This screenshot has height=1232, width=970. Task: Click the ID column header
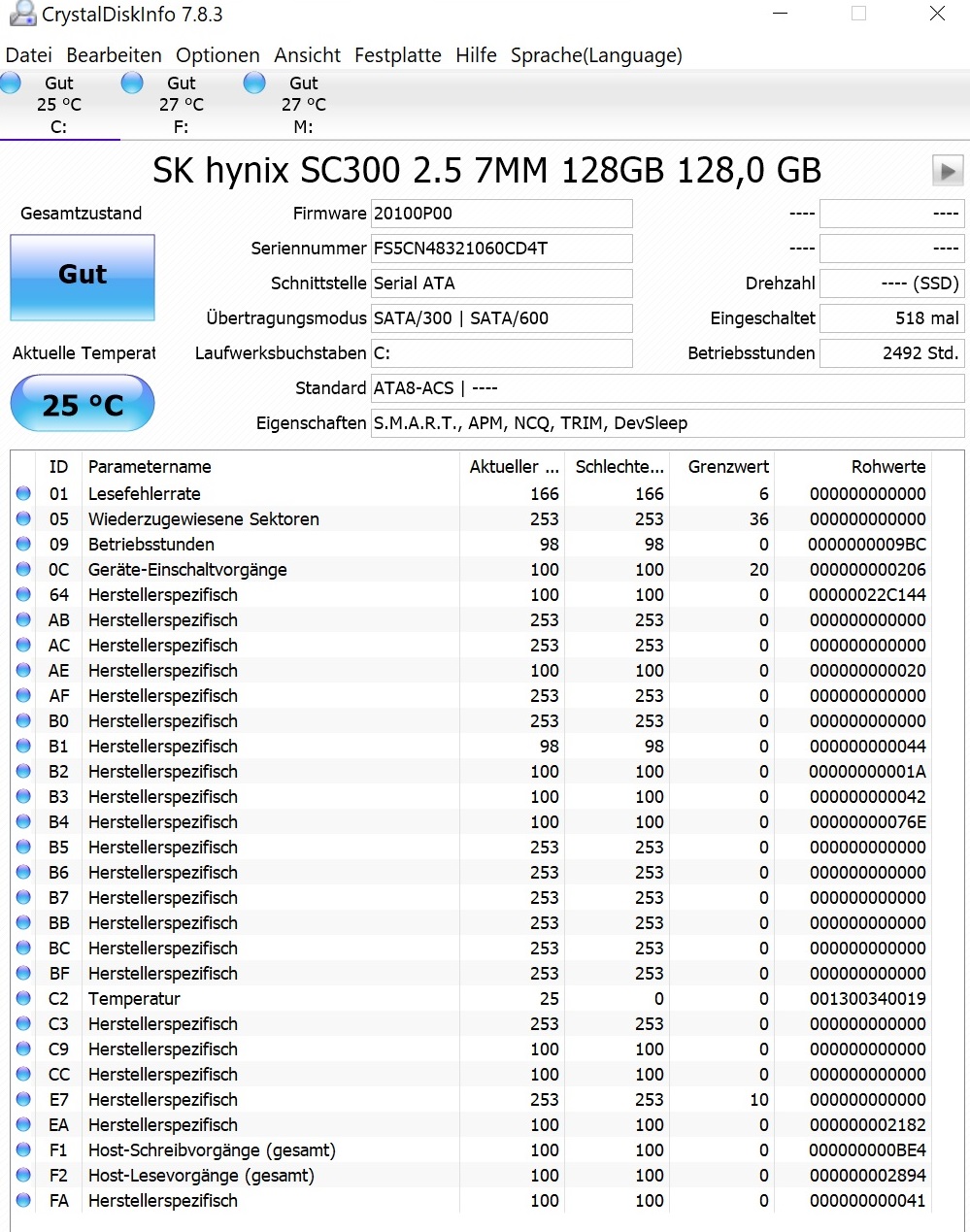tap(59, 467)
